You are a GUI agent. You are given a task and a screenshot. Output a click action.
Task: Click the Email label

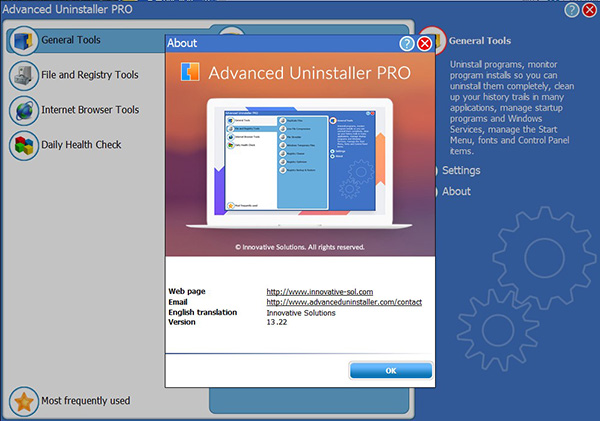(x=178, y=302)
